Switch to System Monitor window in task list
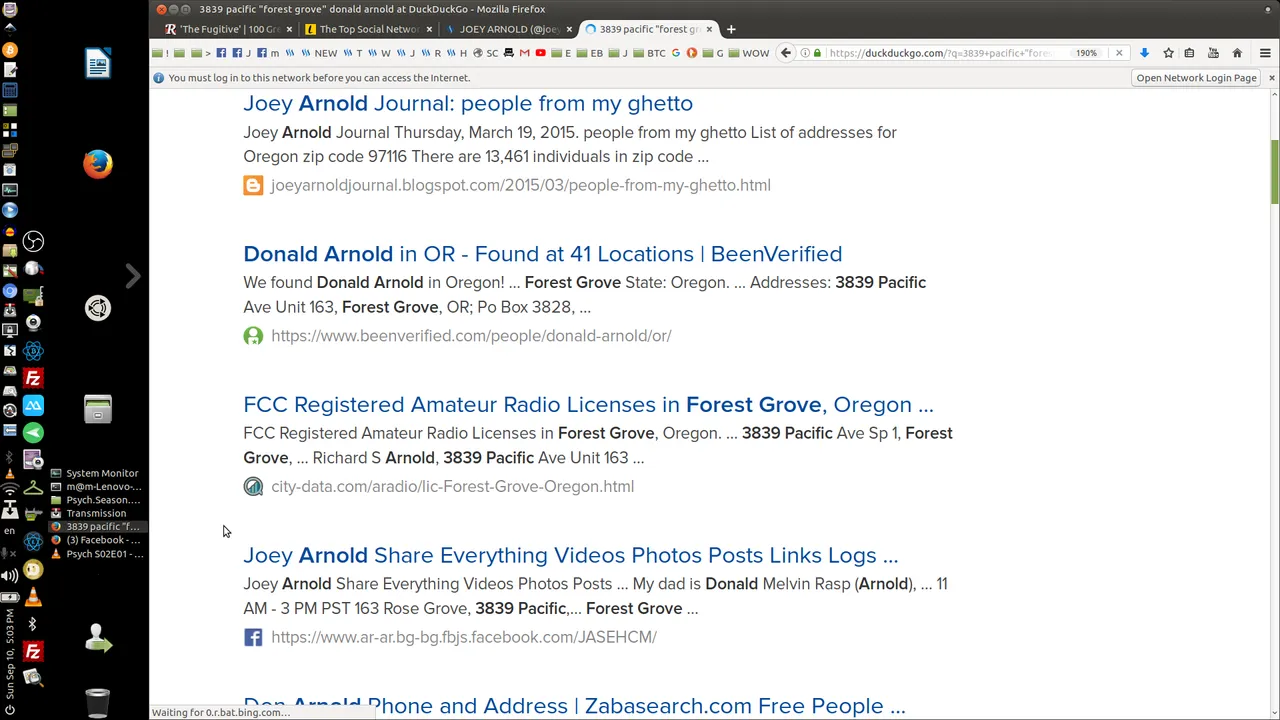Image resolution: width=1280 pixels, height=720 pixels. tap(97, 473)
